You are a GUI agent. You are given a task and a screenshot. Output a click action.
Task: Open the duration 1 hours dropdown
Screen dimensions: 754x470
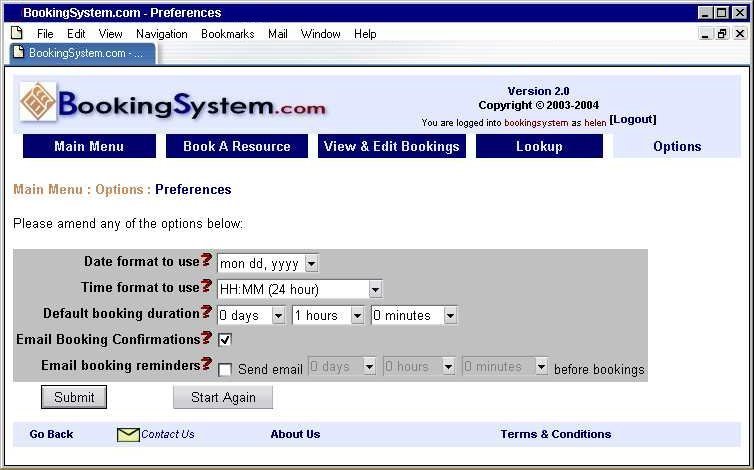(x=328, y=316)
